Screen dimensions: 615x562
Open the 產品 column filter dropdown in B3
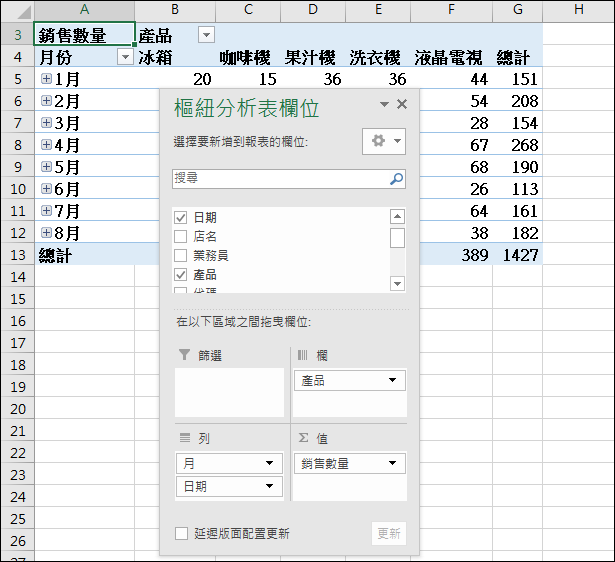[x=206, y=35]
